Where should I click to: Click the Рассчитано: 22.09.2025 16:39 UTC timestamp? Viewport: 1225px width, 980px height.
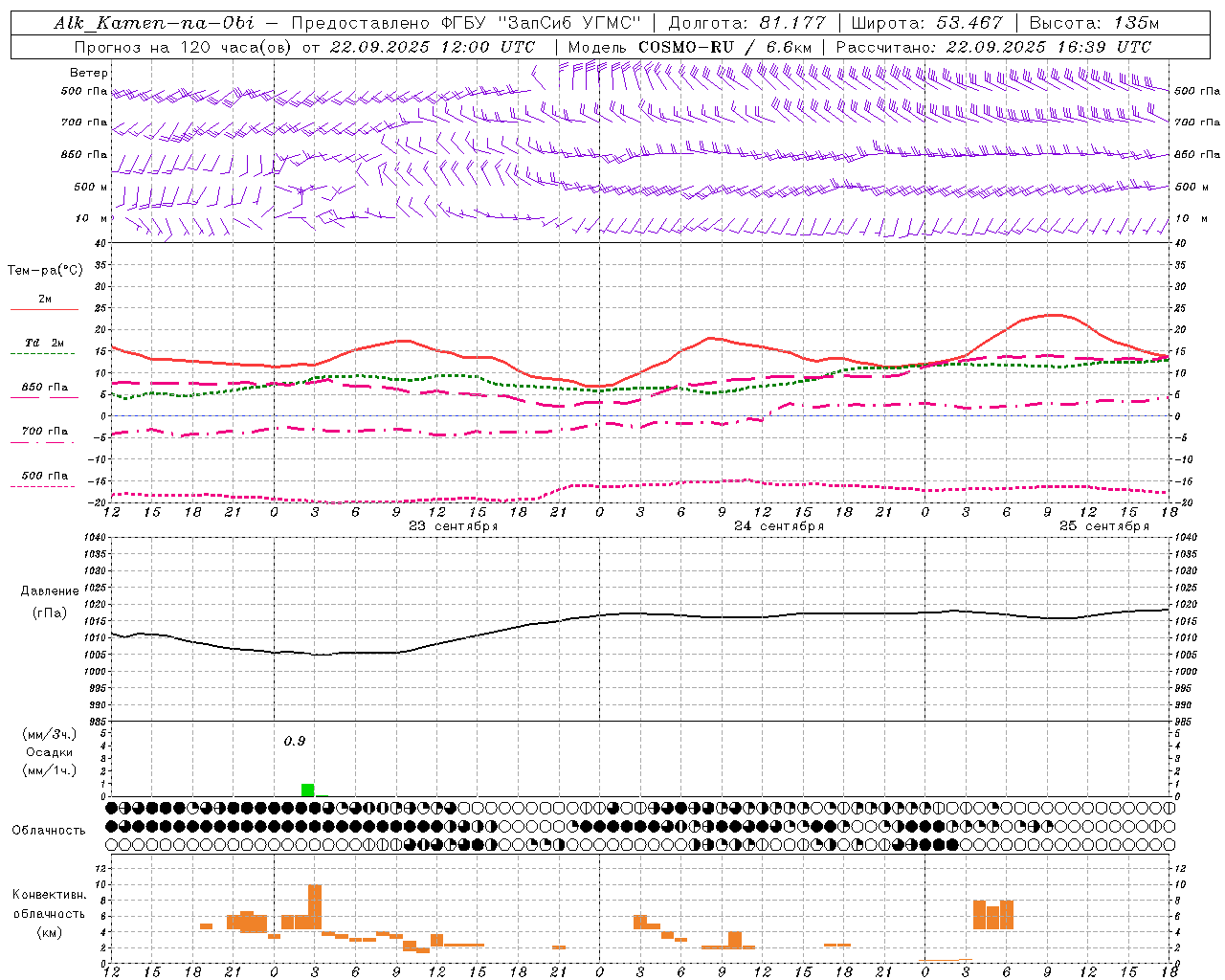(x=993, y=47)
